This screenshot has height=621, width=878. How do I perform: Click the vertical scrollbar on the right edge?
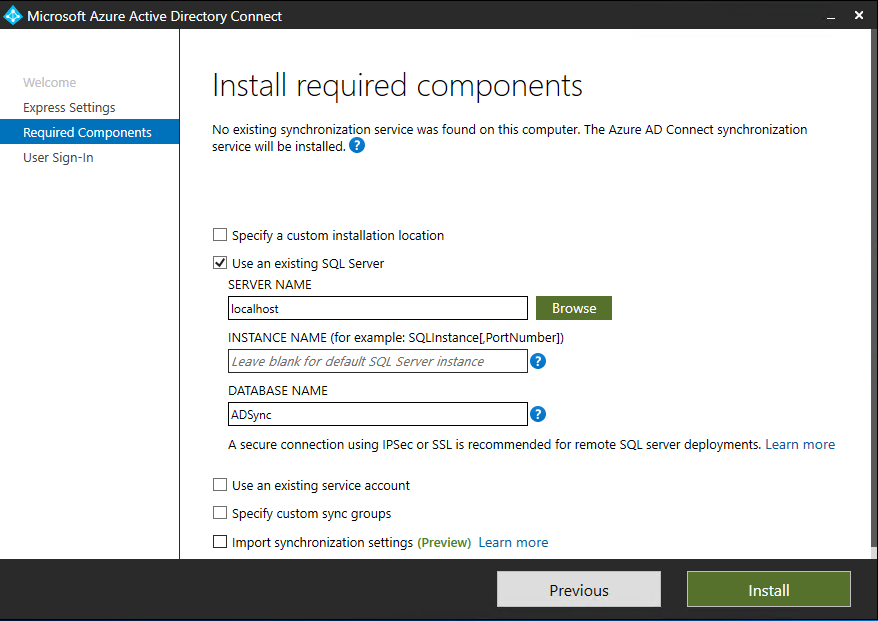tap(874, 294)
